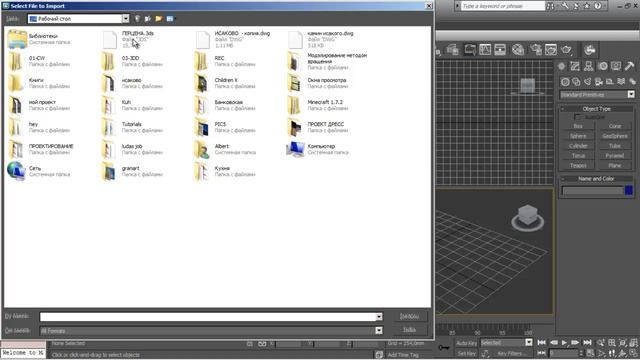
Task: Select the Helpers category icon
Action: click(x=610, y=82)
